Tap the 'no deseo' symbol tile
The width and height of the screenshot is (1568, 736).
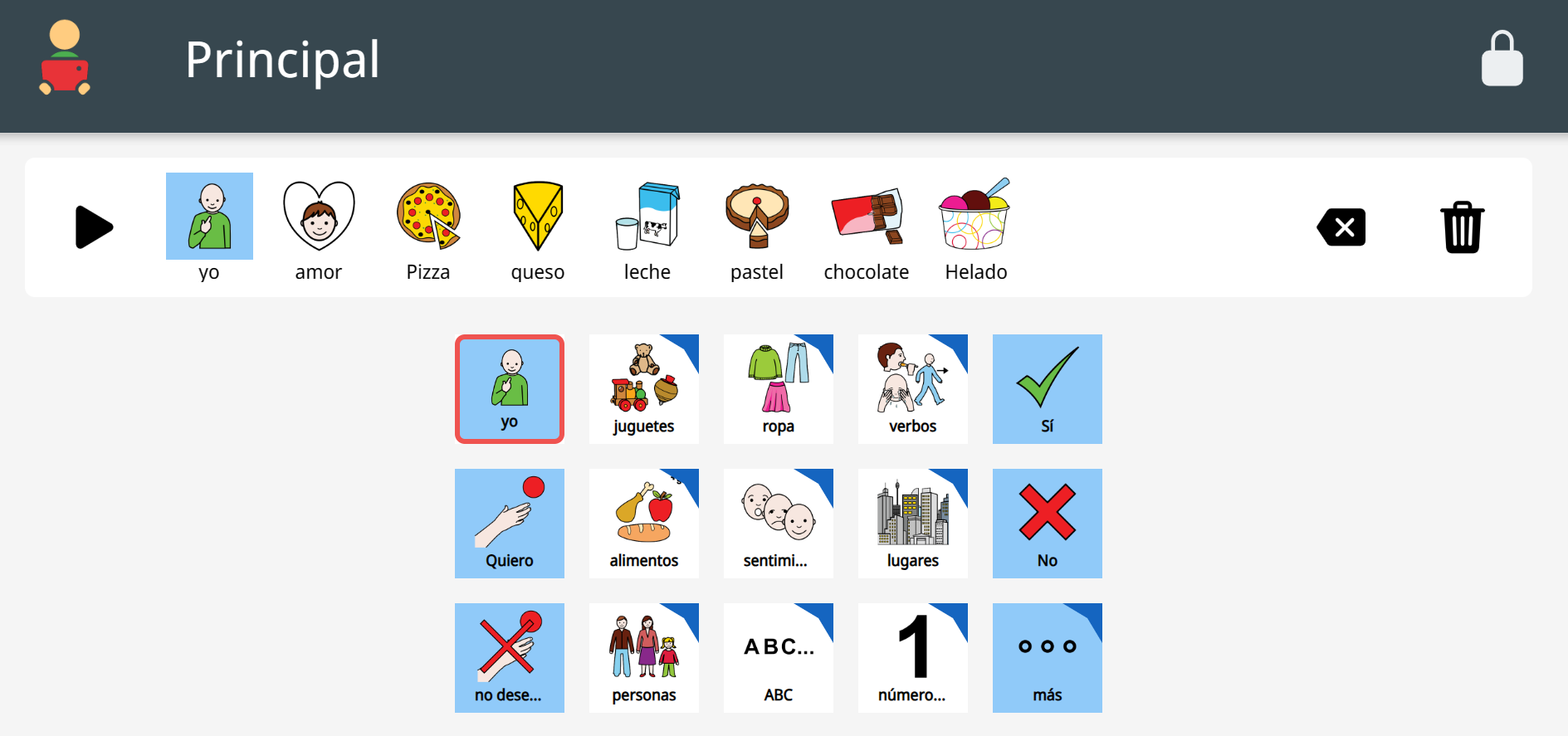coord(510,658)
